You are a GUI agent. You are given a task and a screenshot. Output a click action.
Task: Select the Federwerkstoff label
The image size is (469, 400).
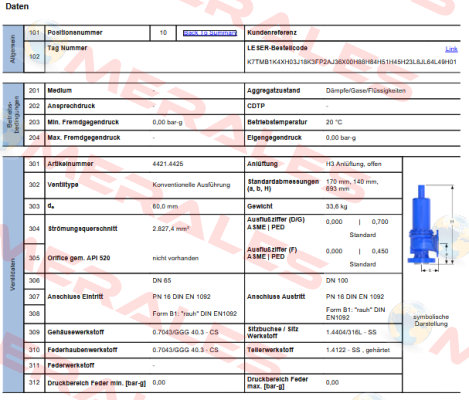71,365
